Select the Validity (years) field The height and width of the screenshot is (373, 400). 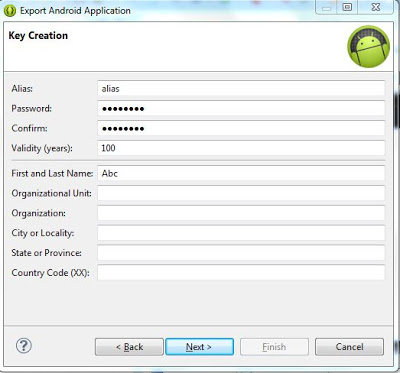pyautogui.click(x=241, y=148)
